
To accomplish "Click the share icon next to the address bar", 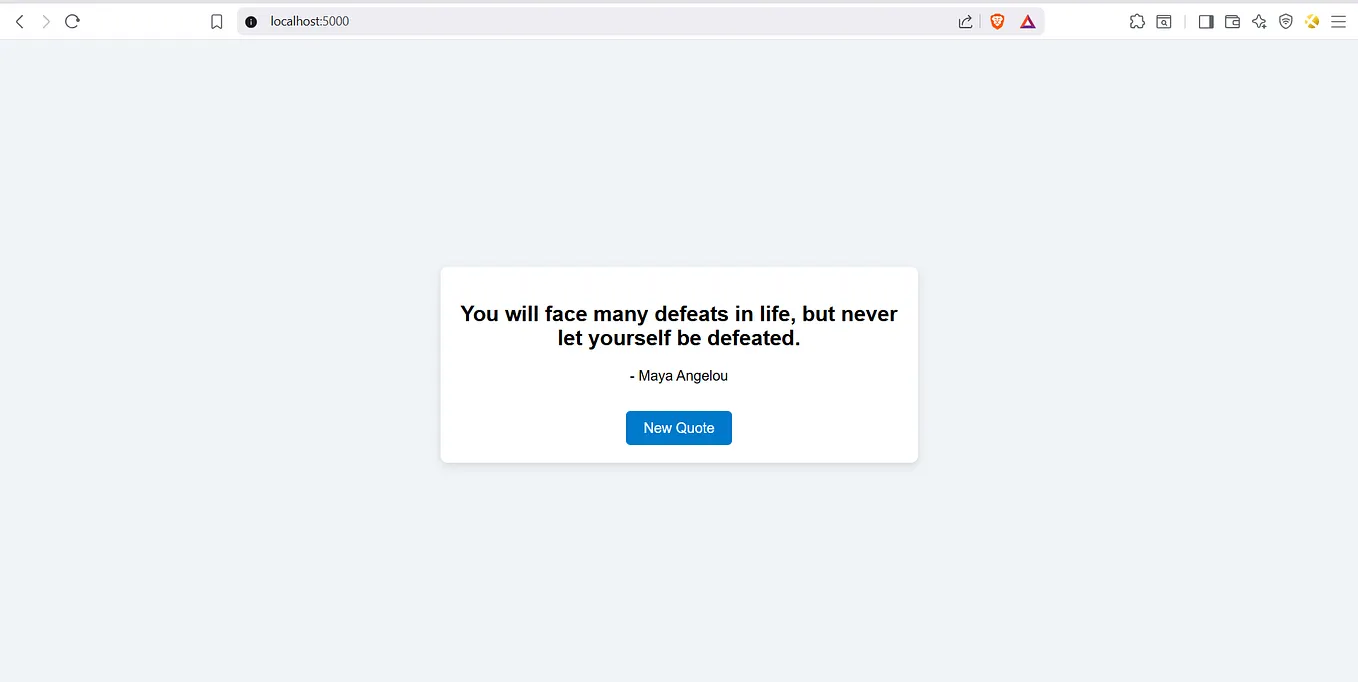I will click(x=964, y=21).
